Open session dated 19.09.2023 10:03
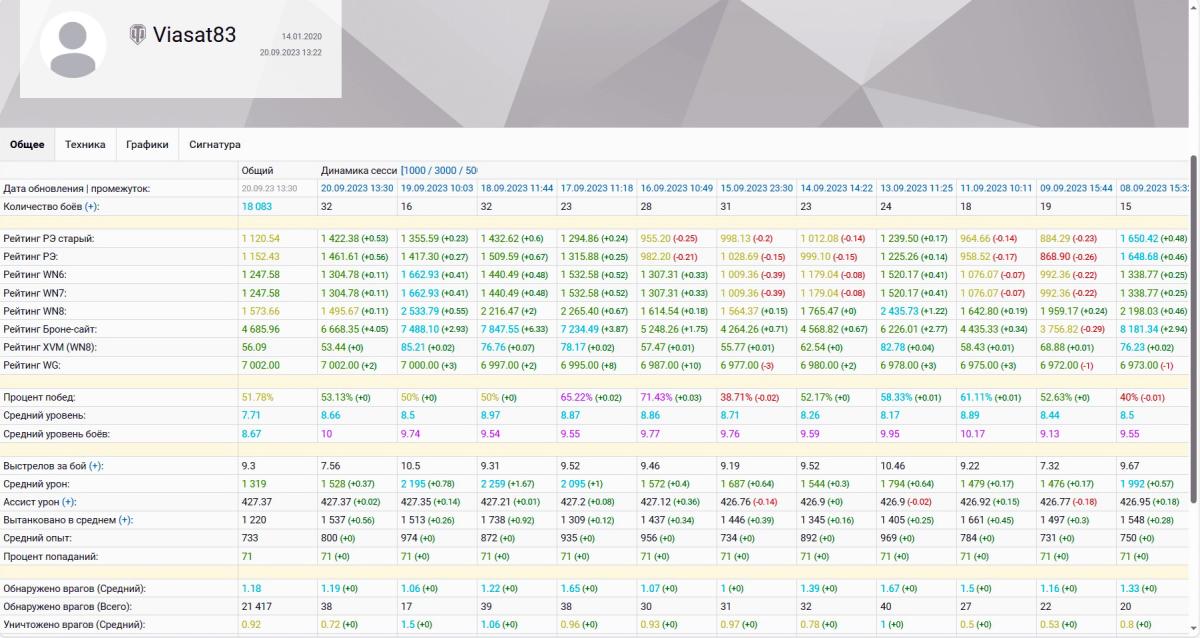The height and width of the screenshot is (638, 1200). tap(437, 188)
